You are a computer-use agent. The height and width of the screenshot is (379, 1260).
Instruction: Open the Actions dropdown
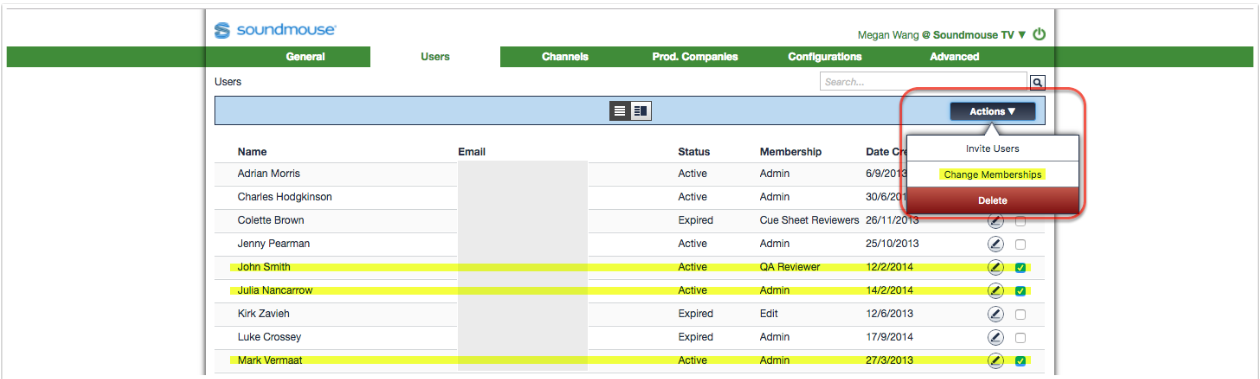click(x=992, y=112)
